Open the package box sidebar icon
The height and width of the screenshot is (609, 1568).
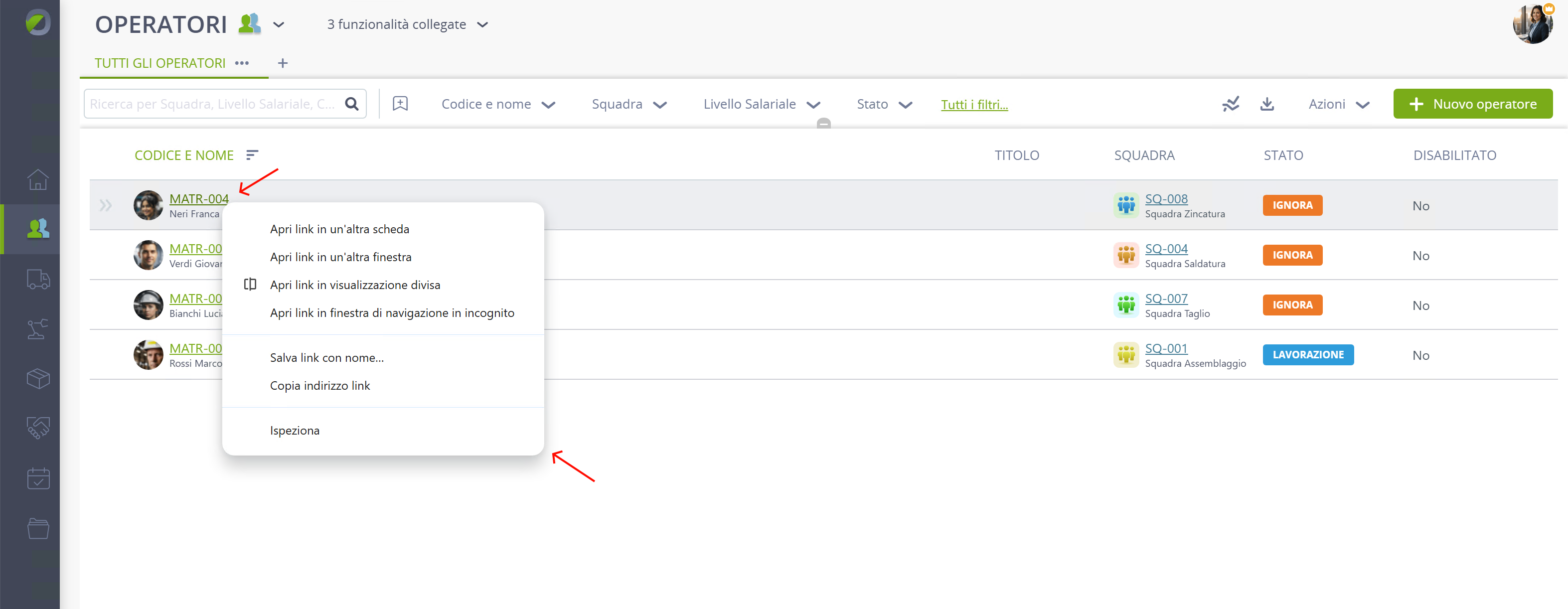point(38,378)
